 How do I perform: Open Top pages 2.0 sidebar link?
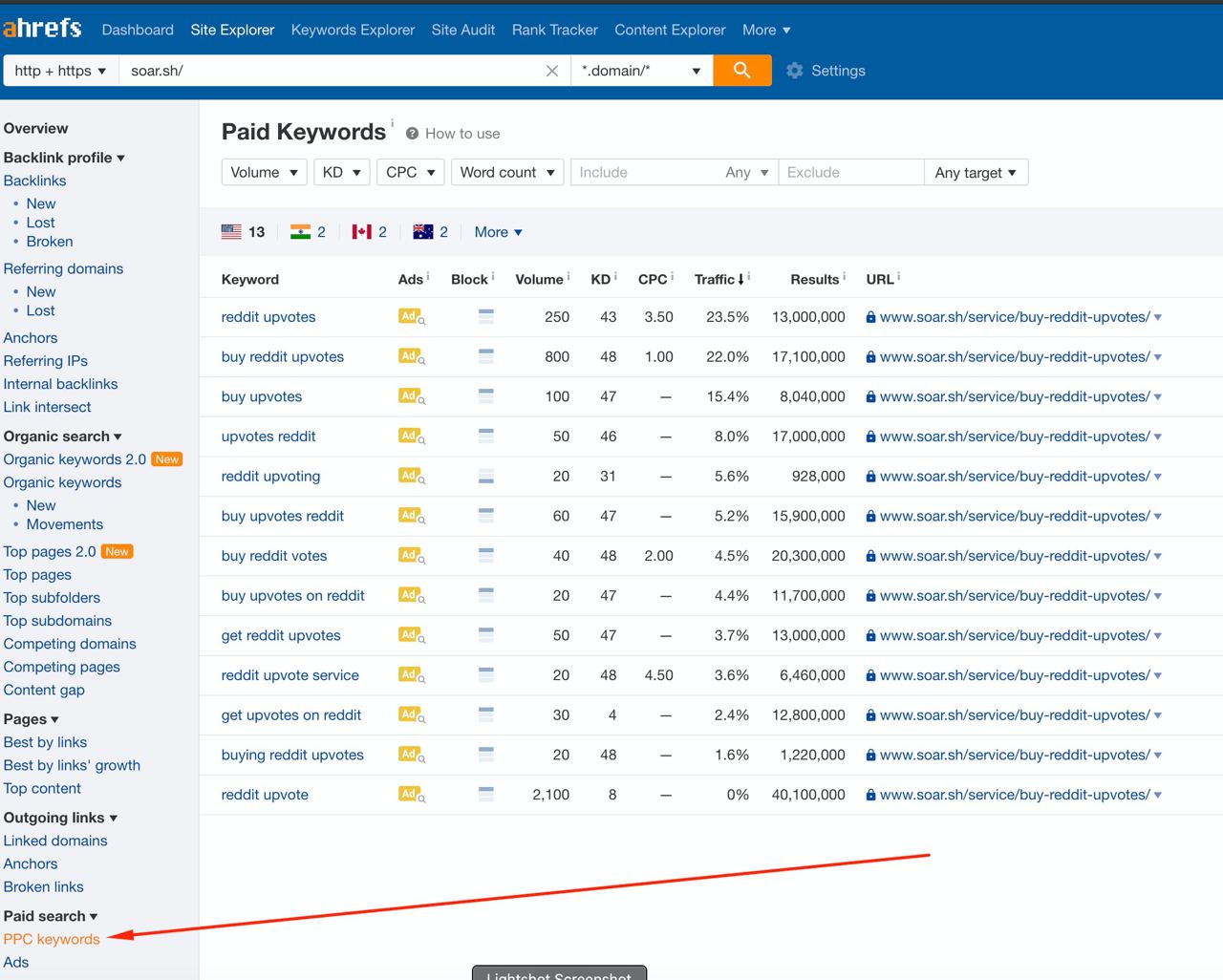pyautogui.click(x=50, y=551)
